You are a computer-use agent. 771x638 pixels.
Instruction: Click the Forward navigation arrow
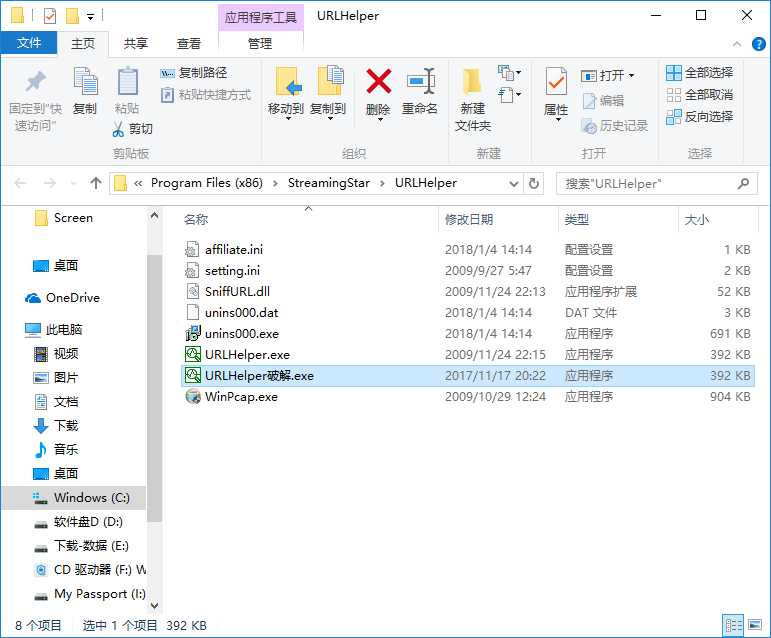50,183
